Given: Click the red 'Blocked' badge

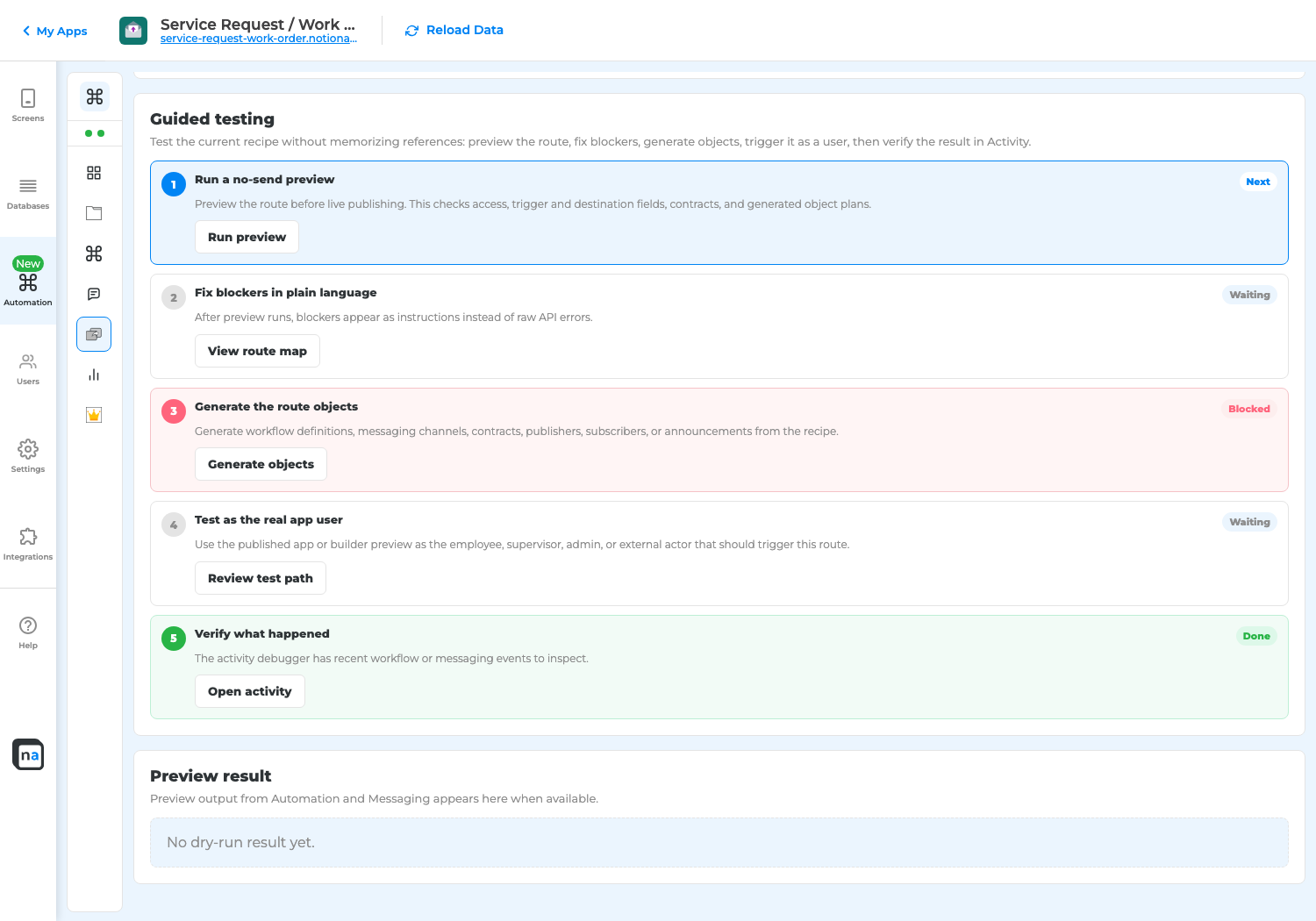Looking at the screenshot, I should click(x=1249, y=409).
